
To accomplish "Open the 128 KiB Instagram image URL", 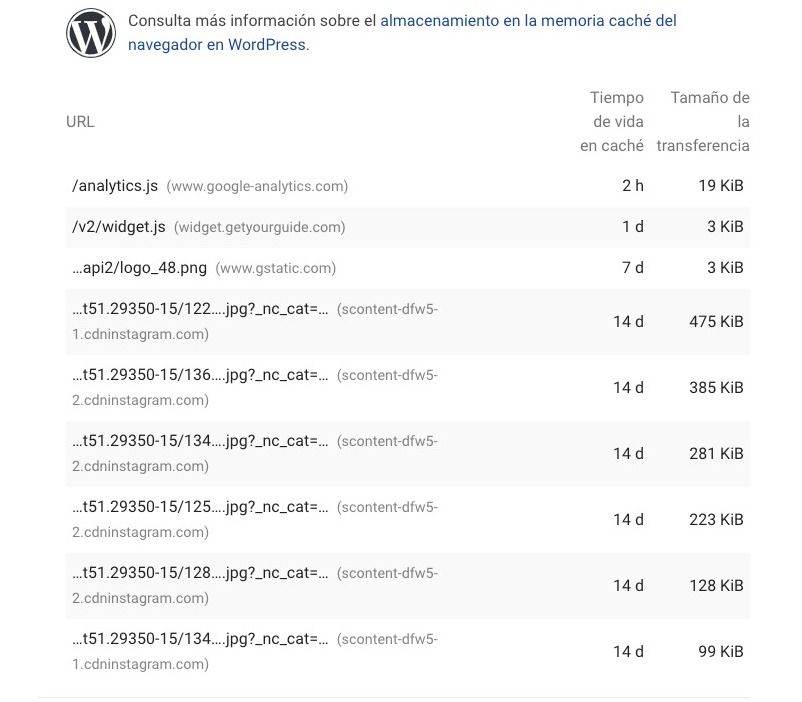I will [200, 574].
